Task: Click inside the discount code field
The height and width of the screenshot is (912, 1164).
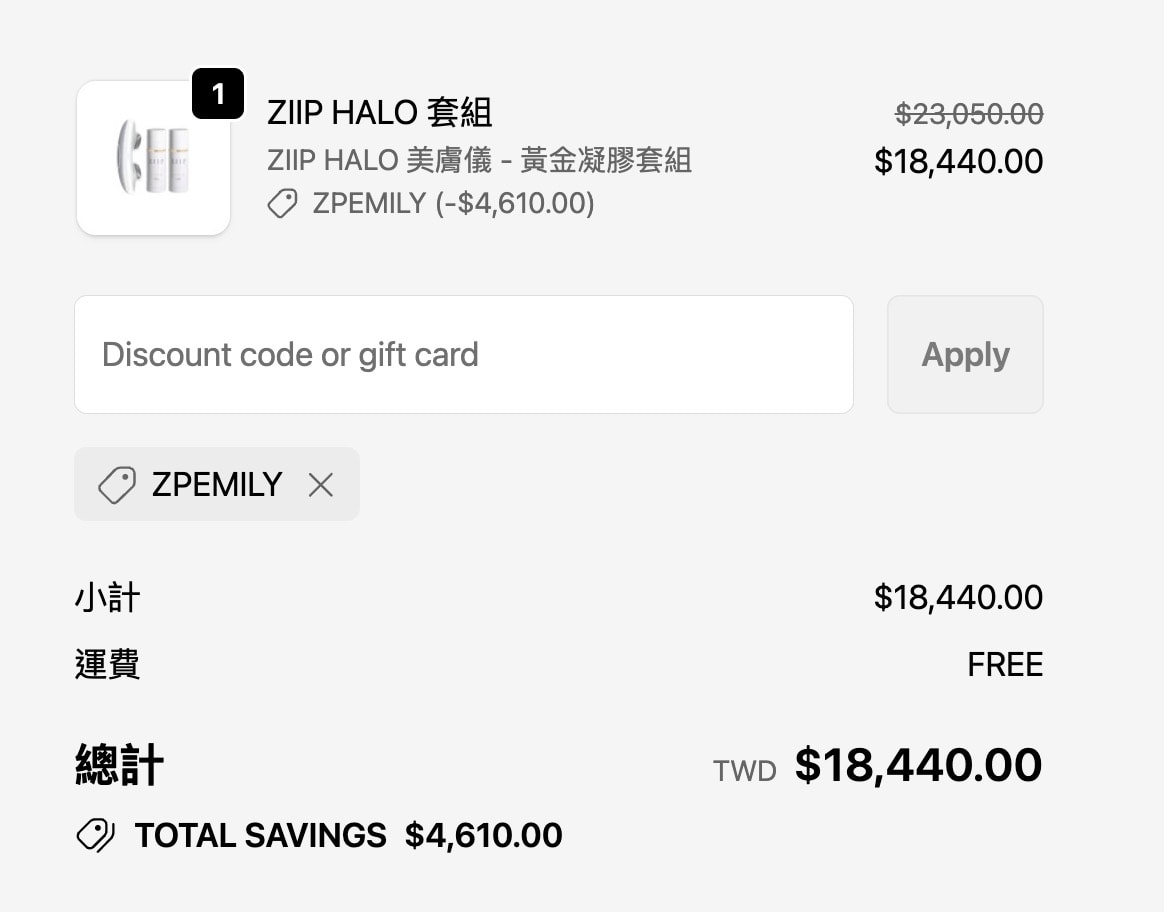Action: coord(463,354)
